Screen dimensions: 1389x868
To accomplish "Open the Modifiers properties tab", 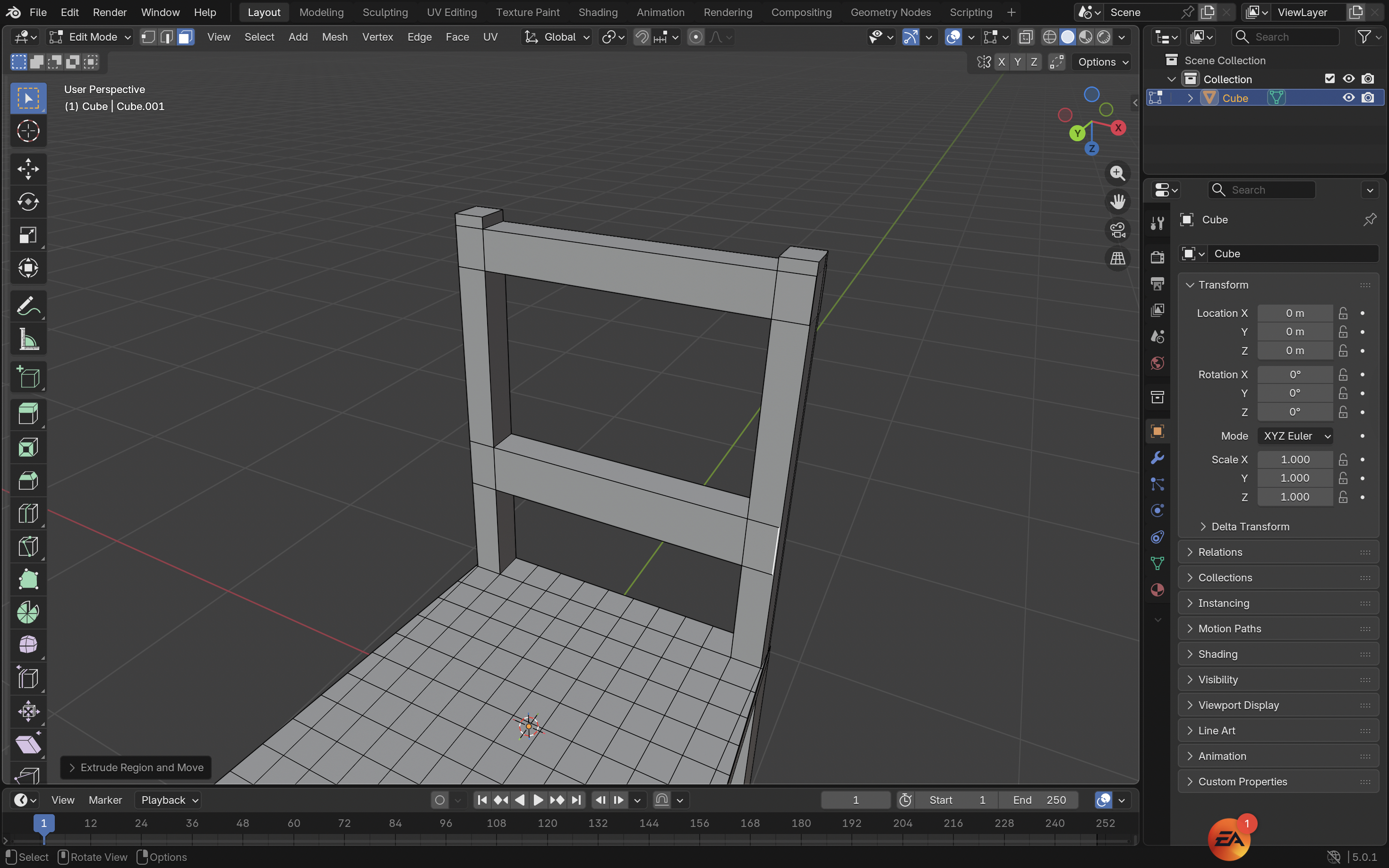I will tap(1157, 458).
